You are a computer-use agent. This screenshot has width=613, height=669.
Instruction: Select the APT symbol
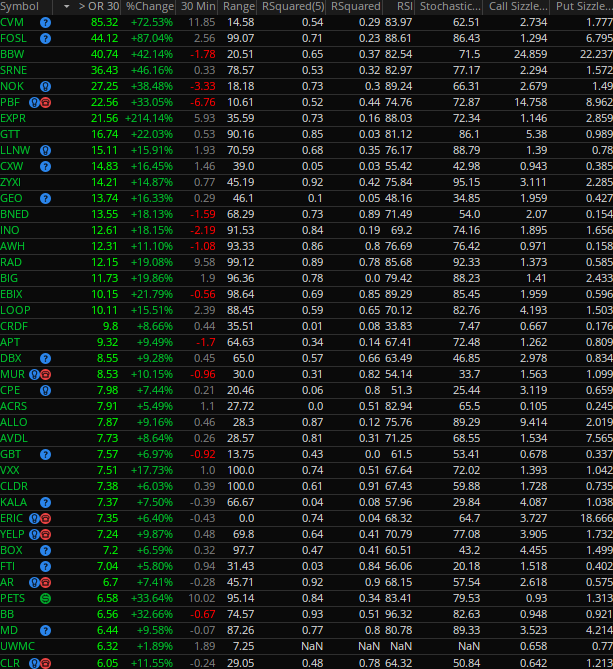pyautogui.click(x=10, y=343)
